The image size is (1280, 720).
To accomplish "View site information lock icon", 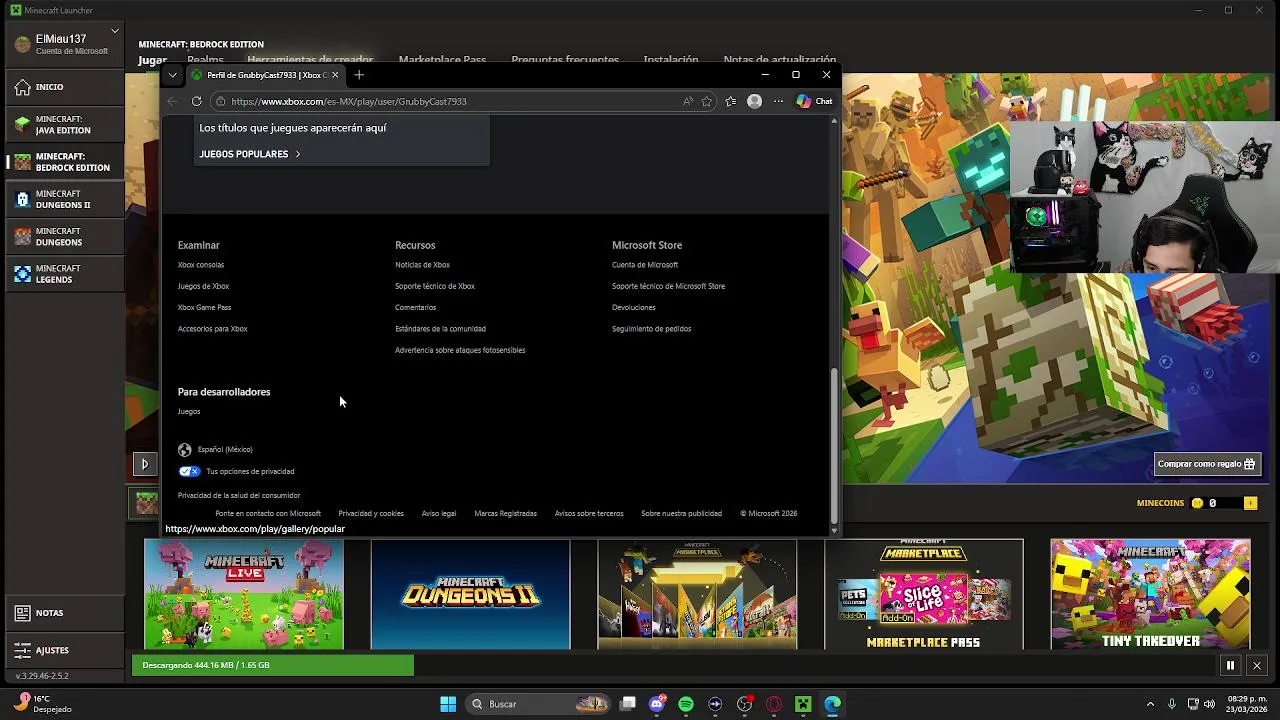I will (220, 101).
